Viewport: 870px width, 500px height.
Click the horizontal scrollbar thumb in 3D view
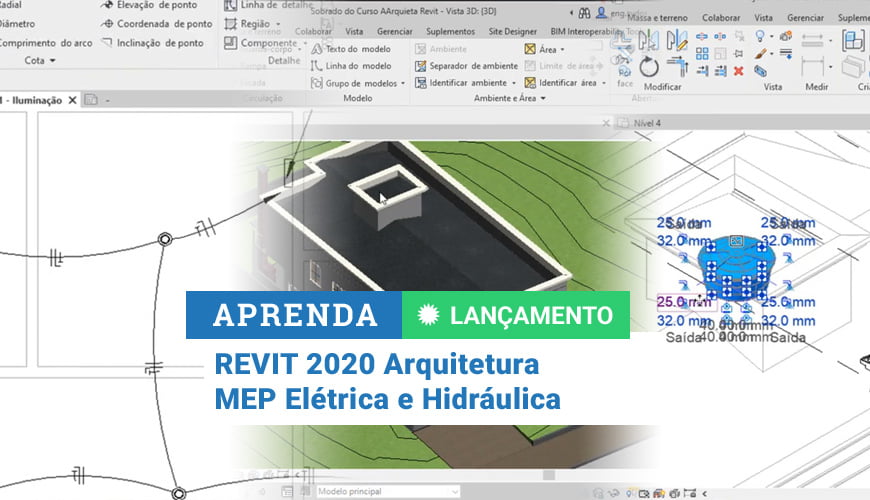pos(549,475)
